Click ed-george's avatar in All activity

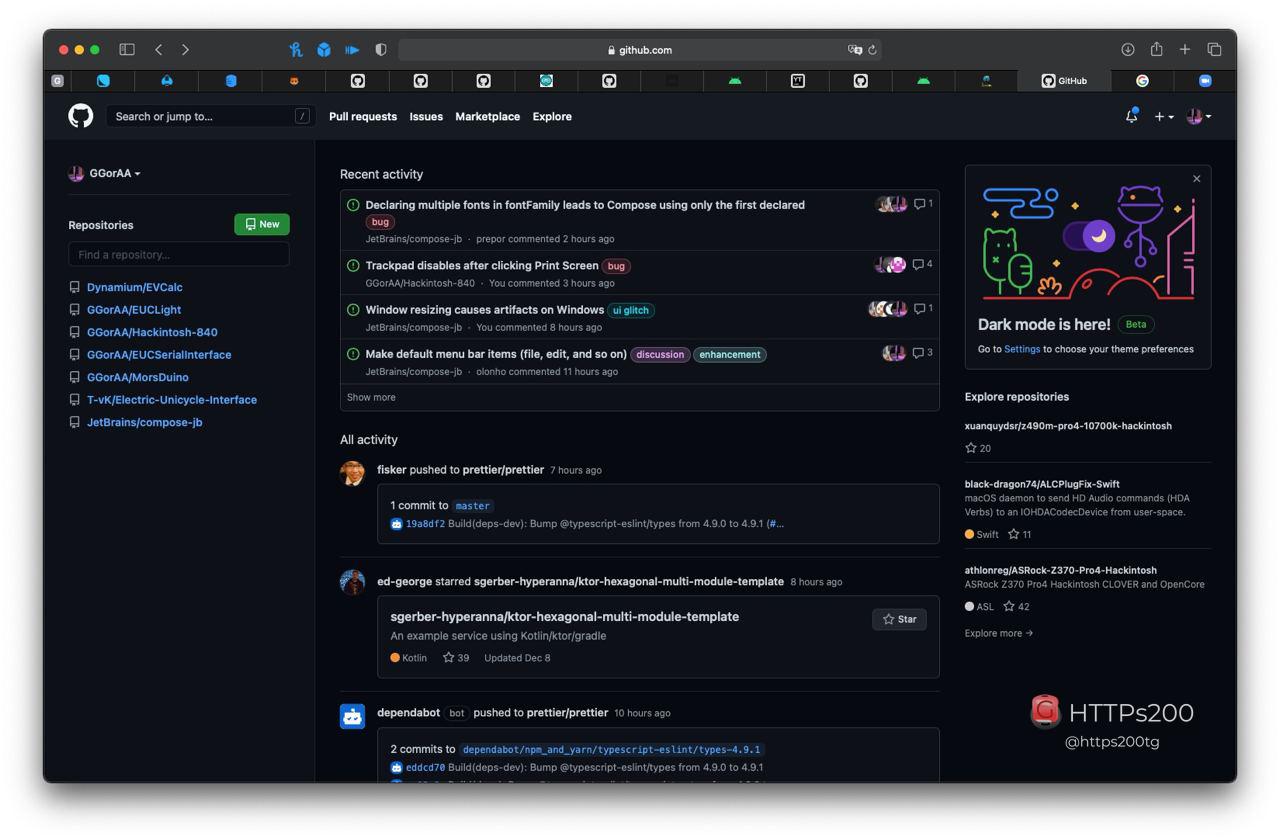coord(352,582)
